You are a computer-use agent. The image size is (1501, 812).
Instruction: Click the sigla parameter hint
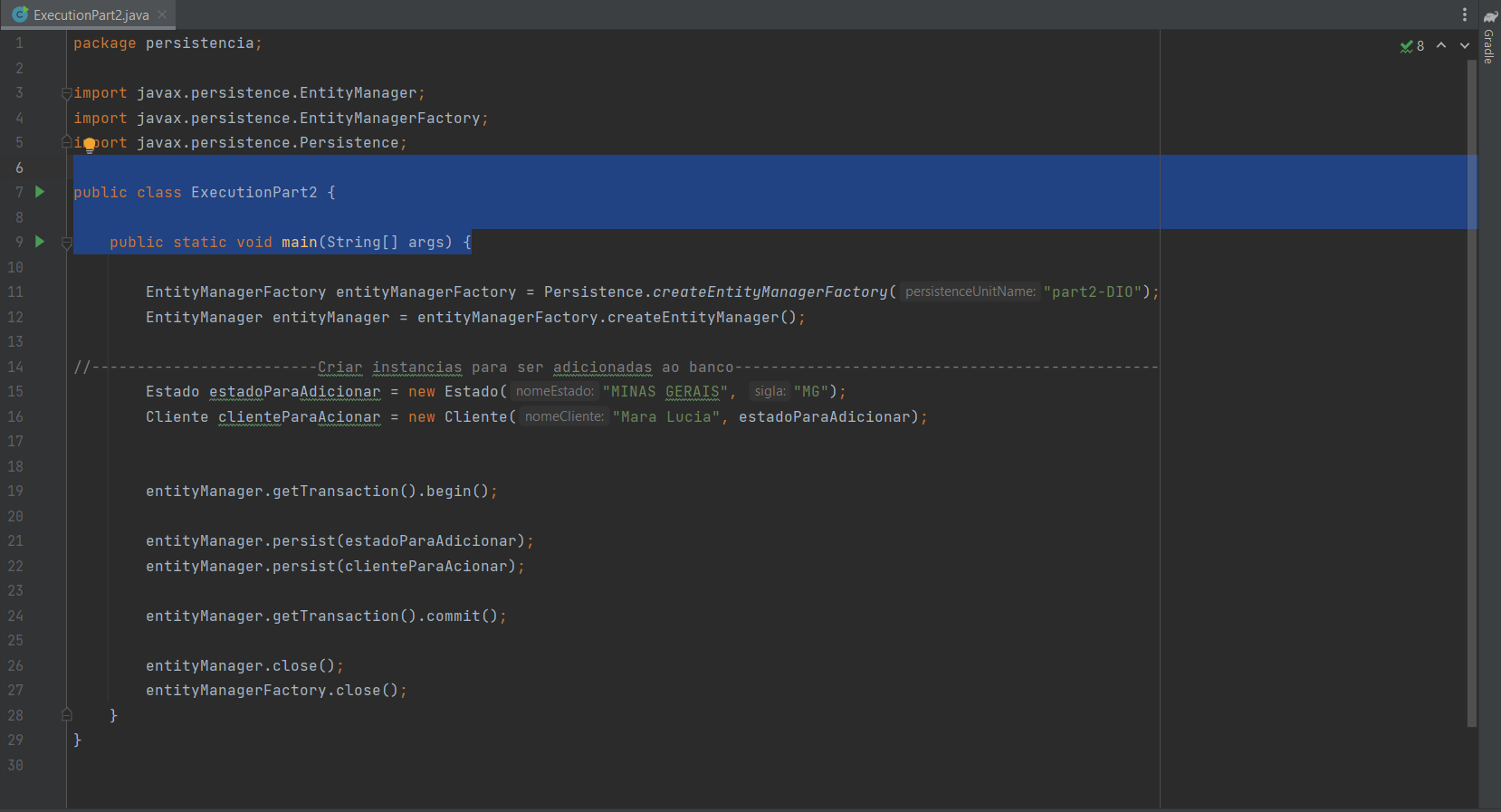770,391
